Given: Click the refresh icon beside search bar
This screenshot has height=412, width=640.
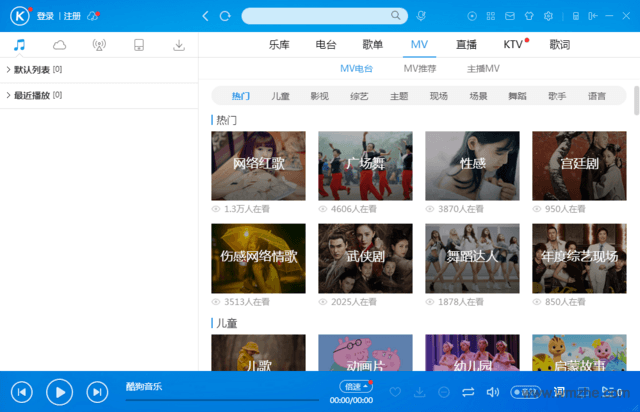Looking at the screenshot, I should pyautogui.click(x=225, y=16).
